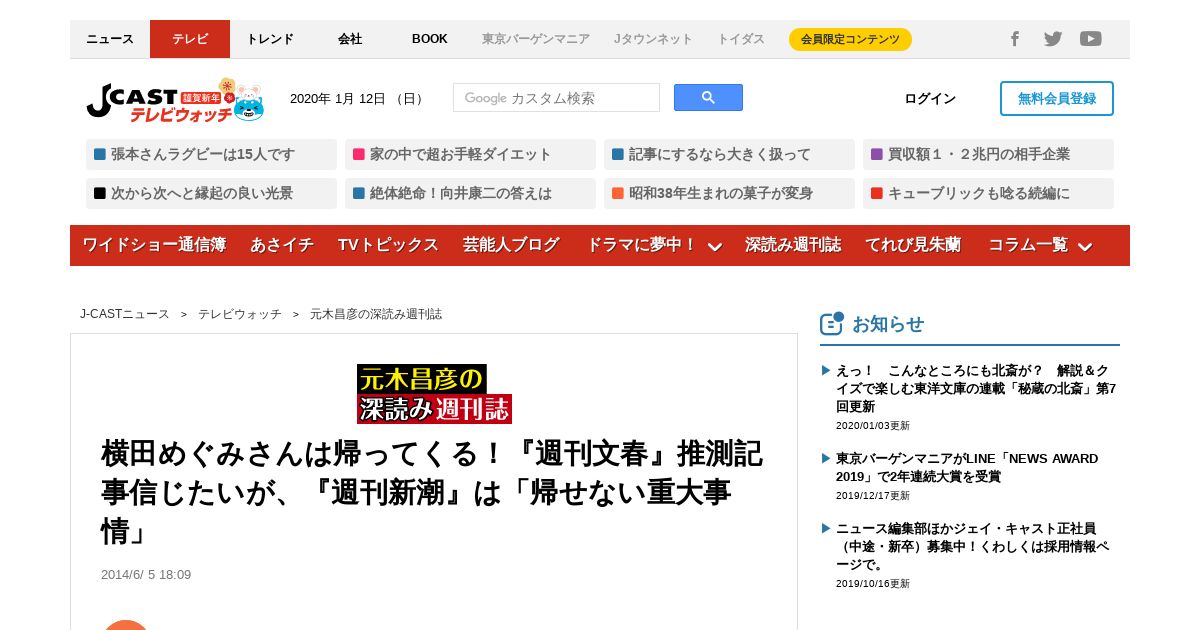Open 記事にするなら大きく扱って headline

[x=729, y=154]
